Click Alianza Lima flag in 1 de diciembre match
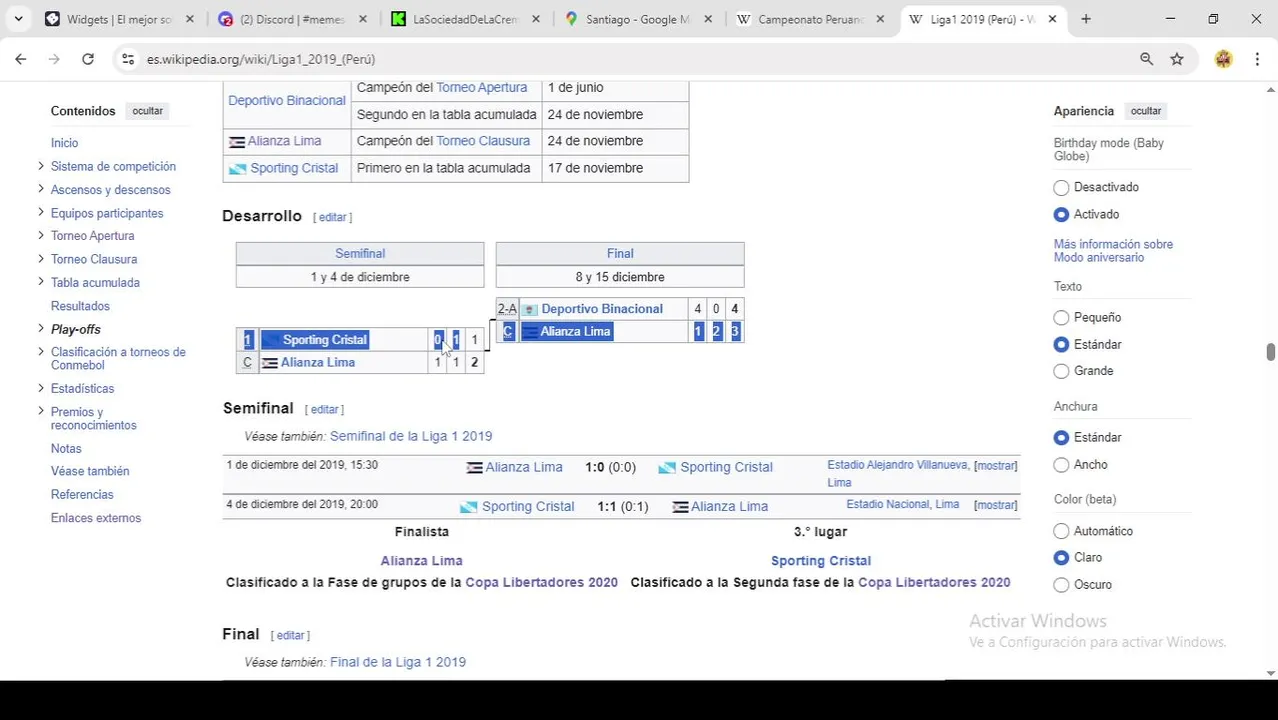 [475, 468]
